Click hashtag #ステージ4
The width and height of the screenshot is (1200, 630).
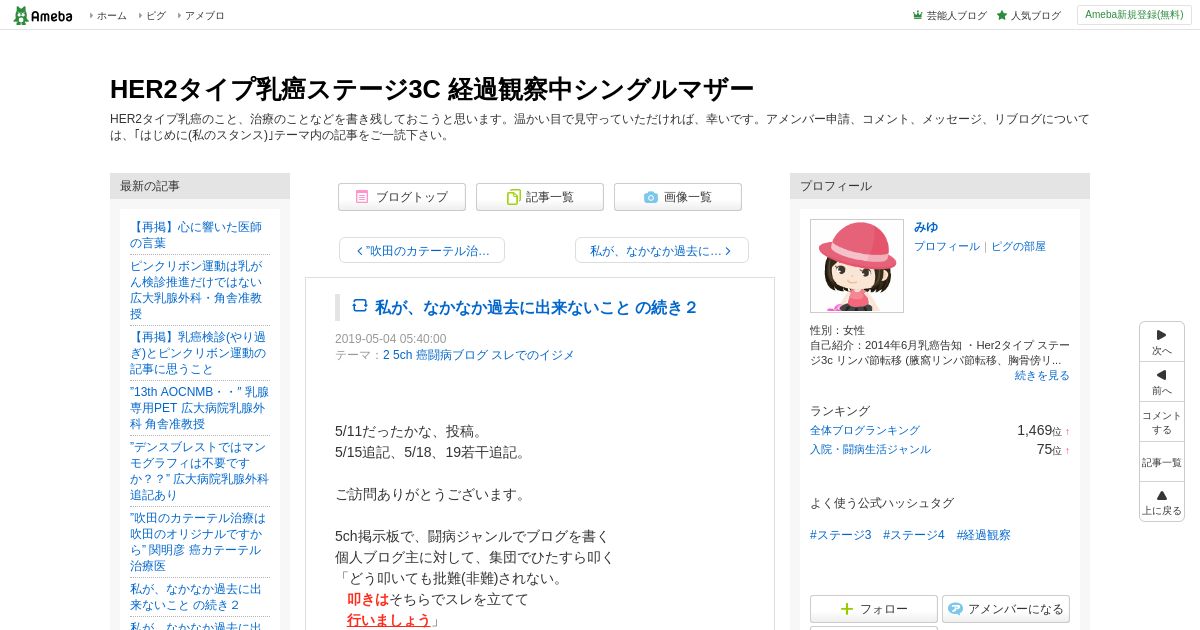pyautogui.click(x=914, y=535)
